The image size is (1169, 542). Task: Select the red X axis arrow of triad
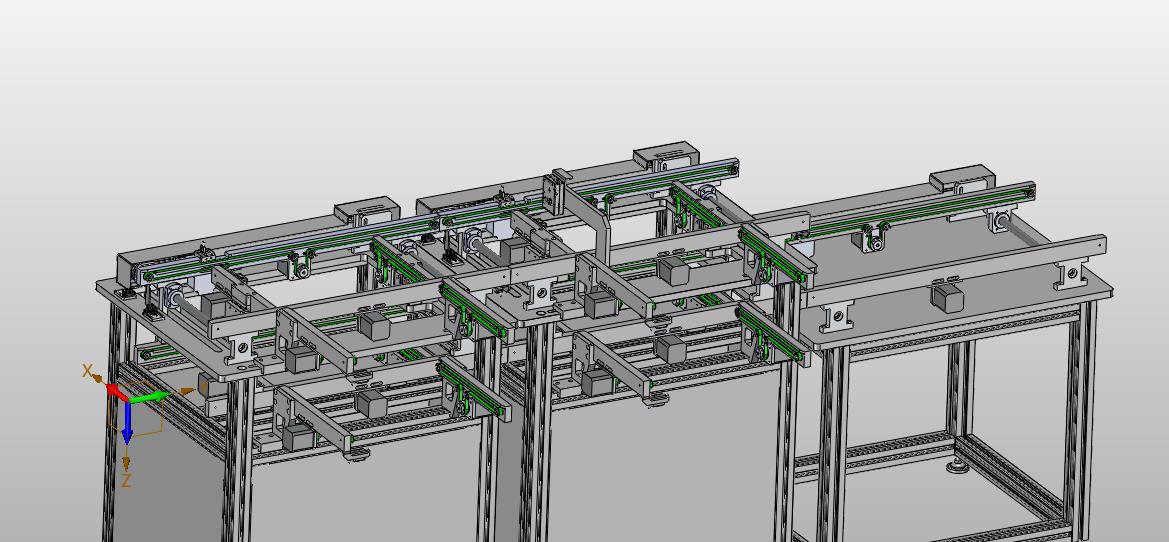tap(116, 391)
